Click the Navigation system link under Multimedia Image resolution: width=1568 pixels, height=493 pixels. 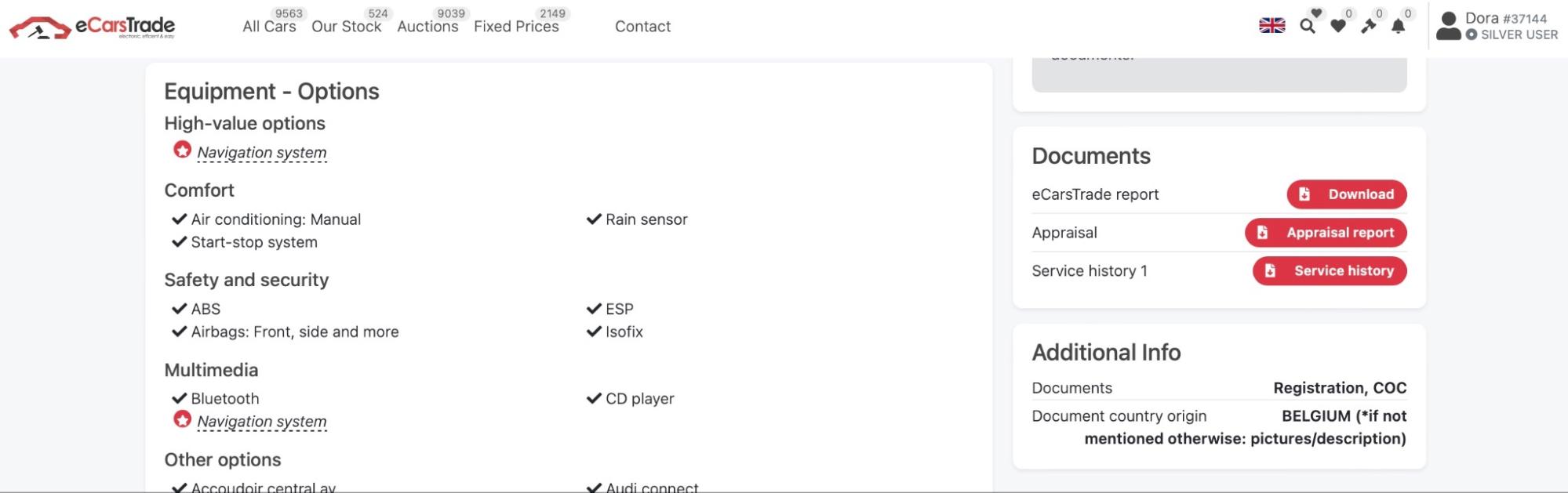[x=262, y=422]
